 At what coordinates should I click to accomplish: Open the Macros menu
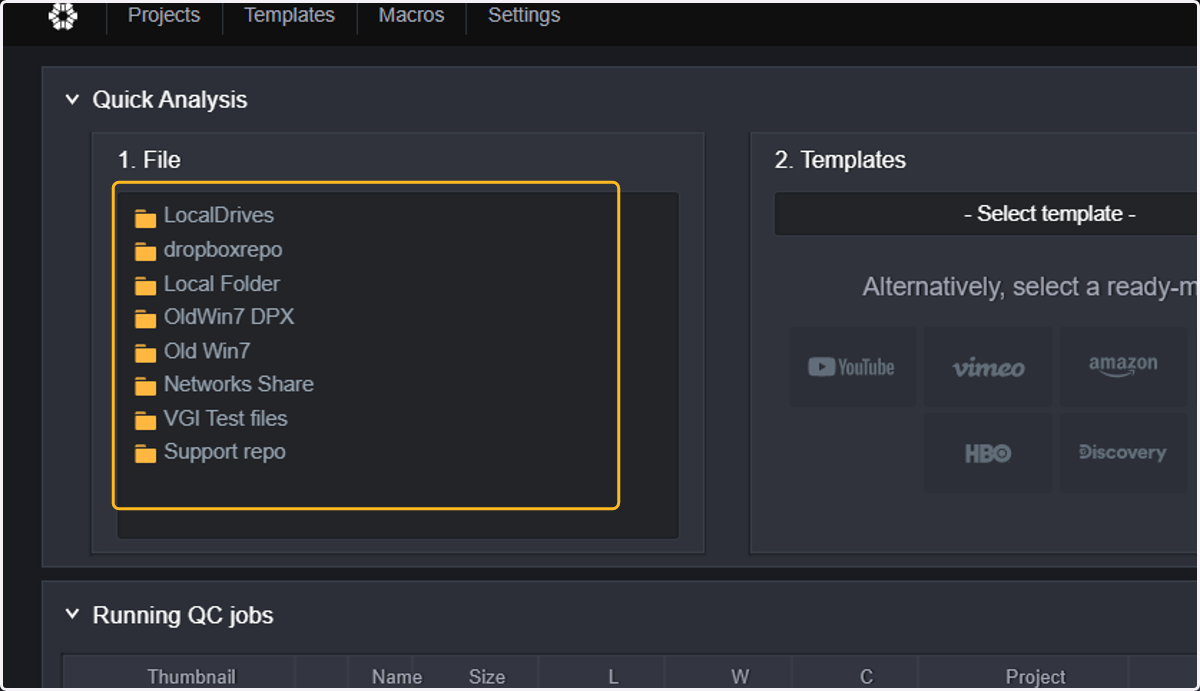[x=411, y=16]
